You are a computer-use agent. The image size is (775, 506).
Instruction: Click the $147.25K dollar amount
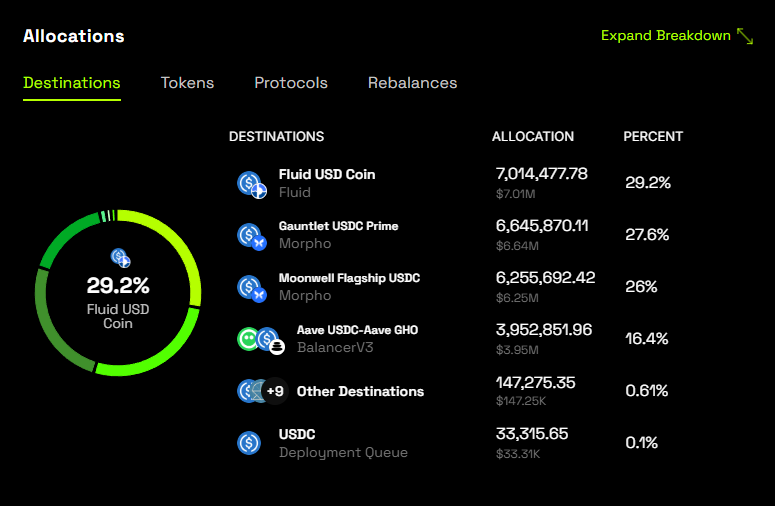tap(521, 401)
